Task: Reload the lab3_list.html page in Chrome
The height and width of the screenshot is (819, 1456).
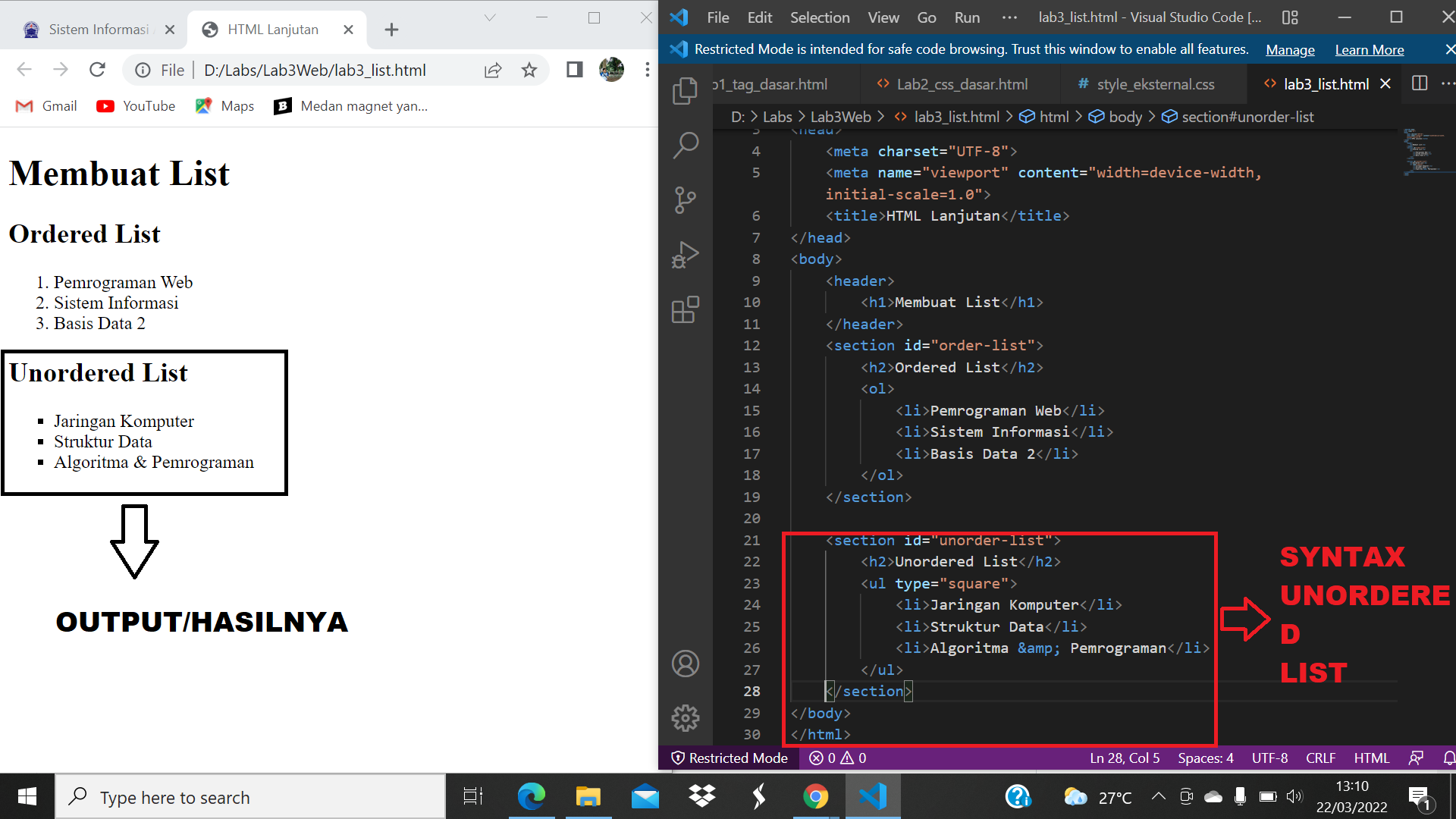Action: (98, 70)
